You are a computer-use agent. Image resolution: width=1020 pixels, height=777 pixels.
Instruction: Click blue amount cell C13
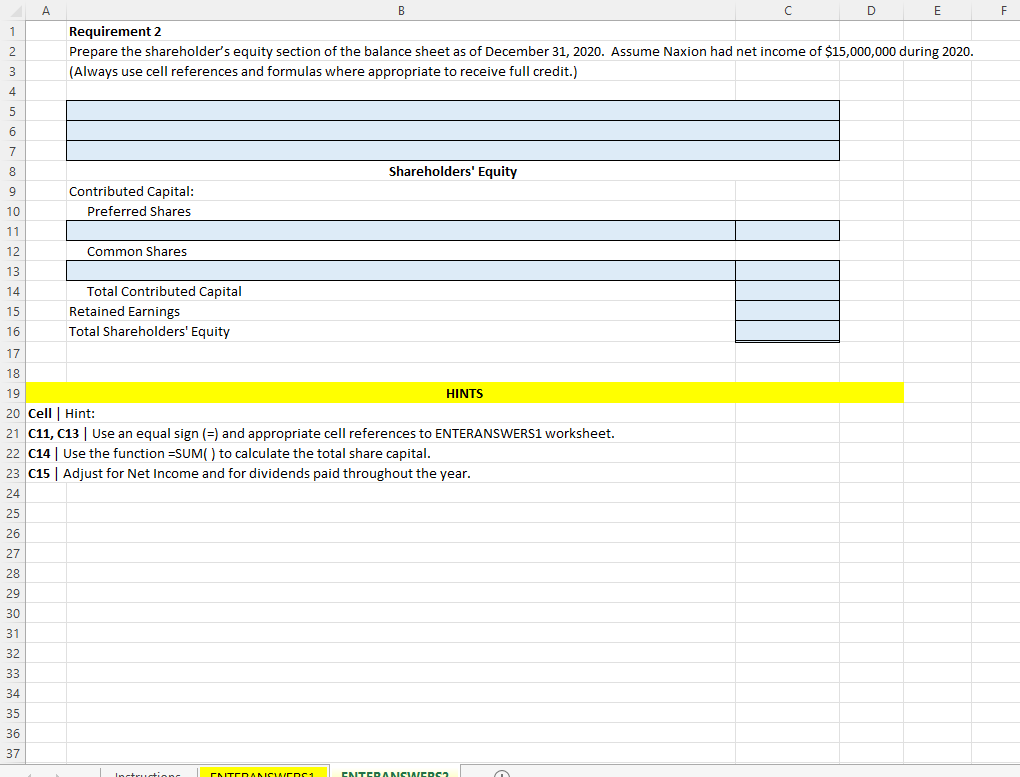(x=787, y=271)
